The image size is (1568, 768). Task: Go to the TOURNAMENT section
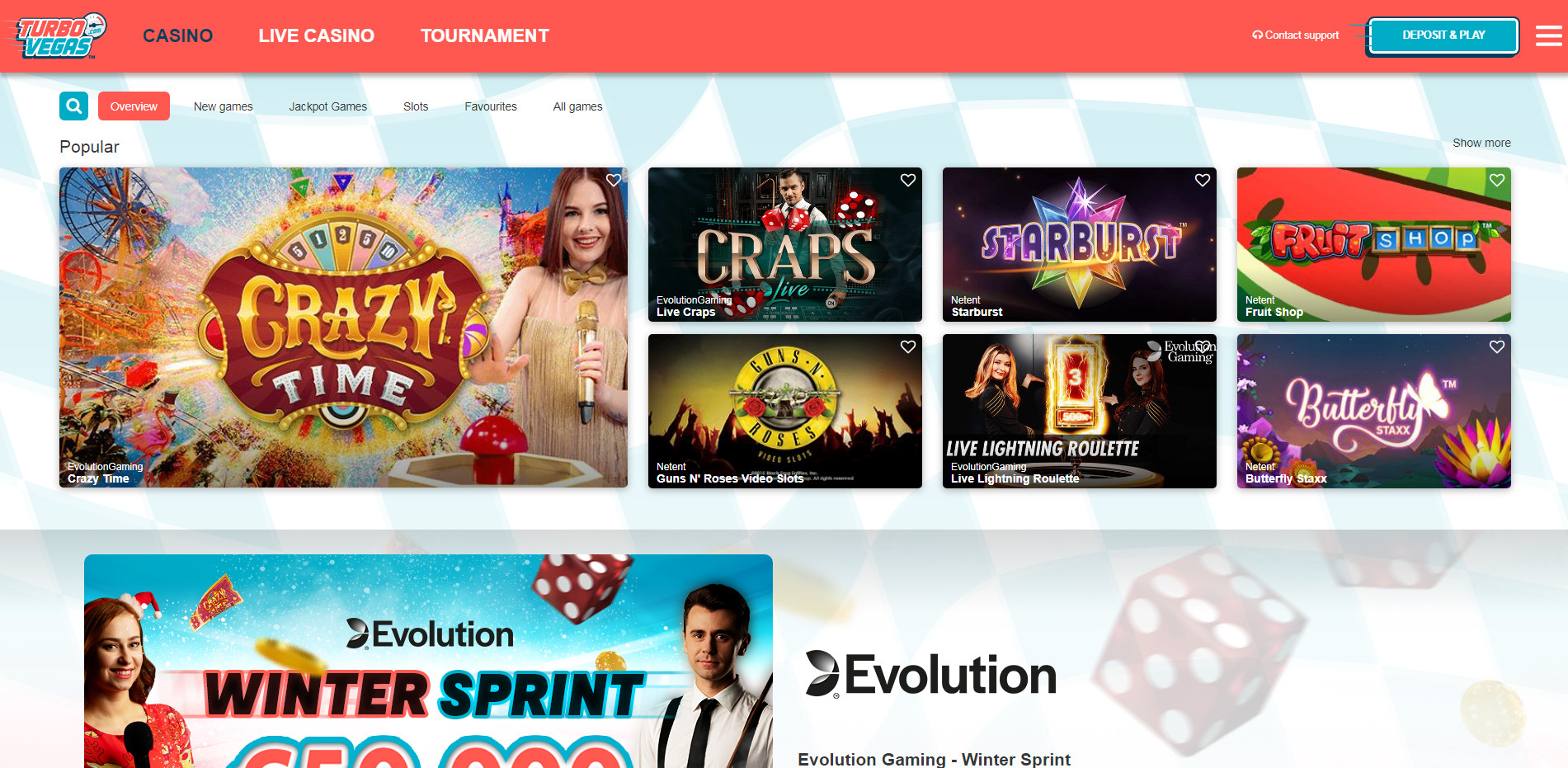point(485,35)
